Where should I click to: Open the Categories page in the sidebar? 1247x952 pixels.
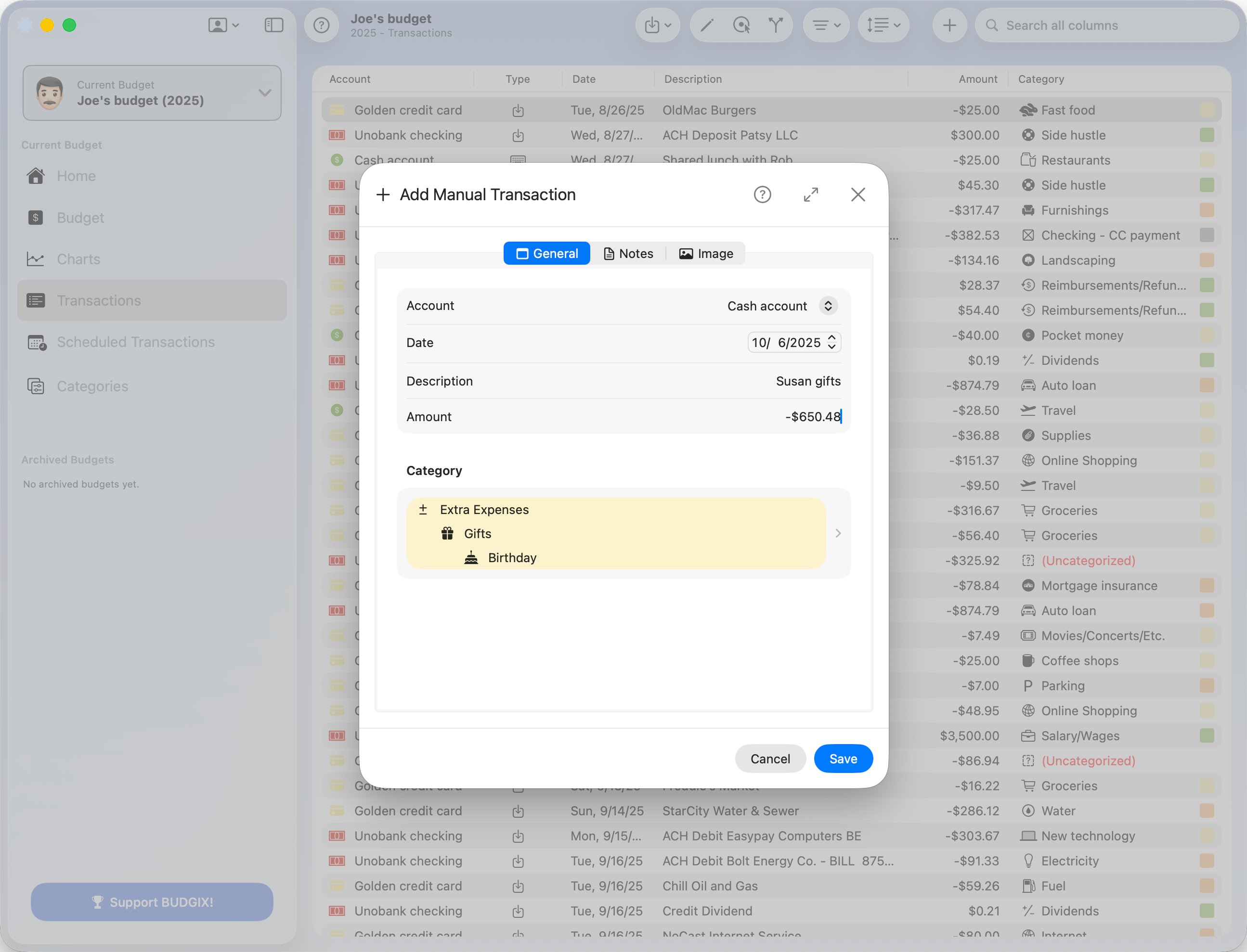coord(92,386)
